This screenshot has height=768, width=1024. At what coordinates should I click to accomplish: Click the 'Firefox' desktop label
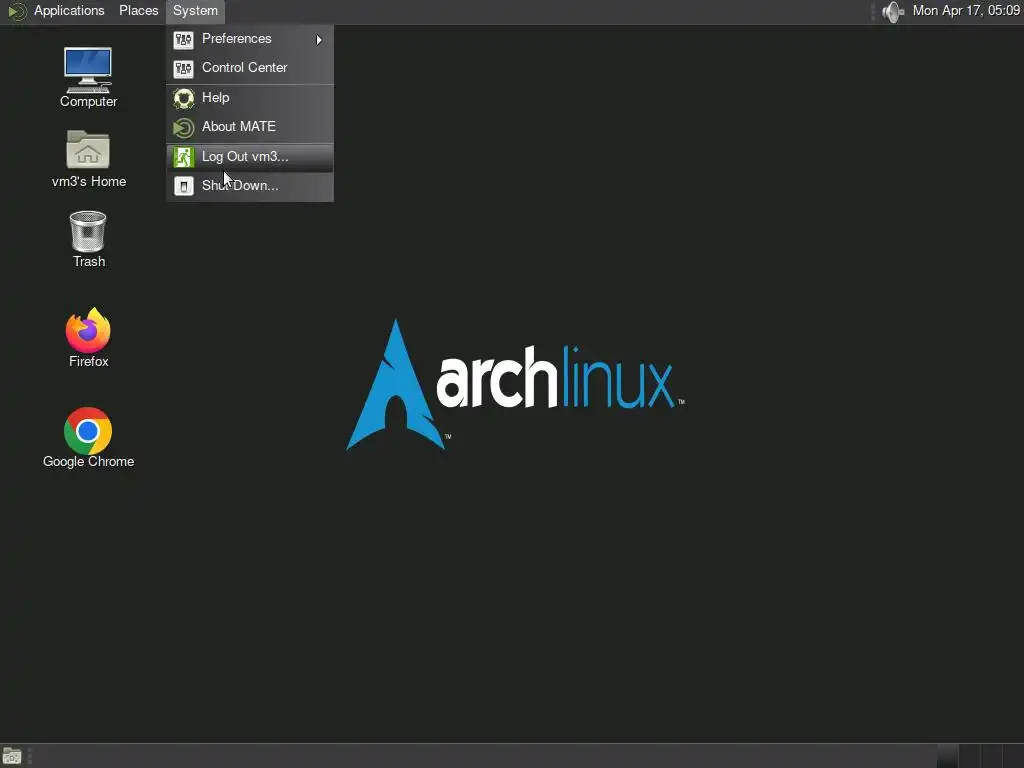(88, 361)
